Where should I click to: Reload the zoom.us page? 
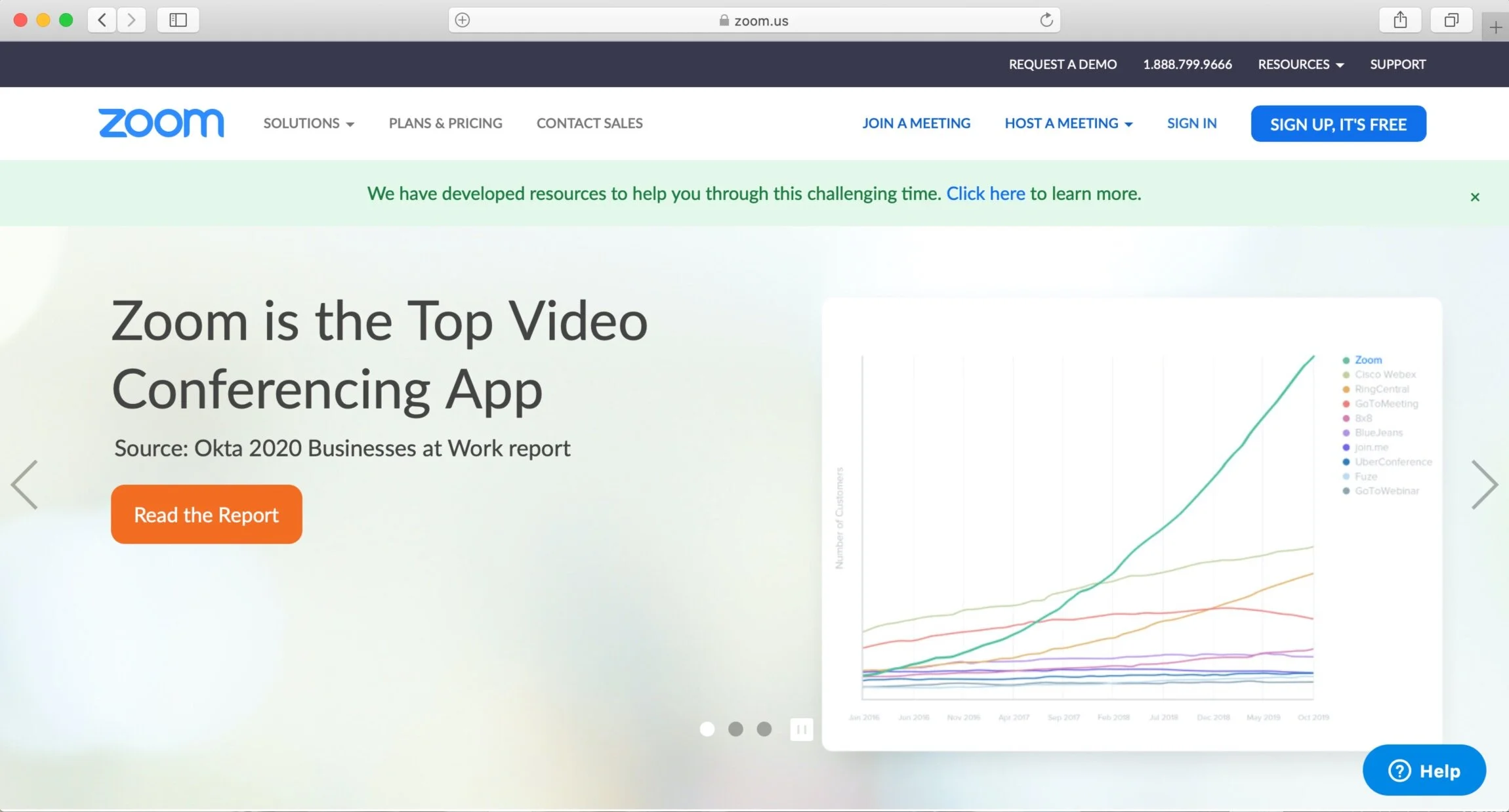(1046, 20)
